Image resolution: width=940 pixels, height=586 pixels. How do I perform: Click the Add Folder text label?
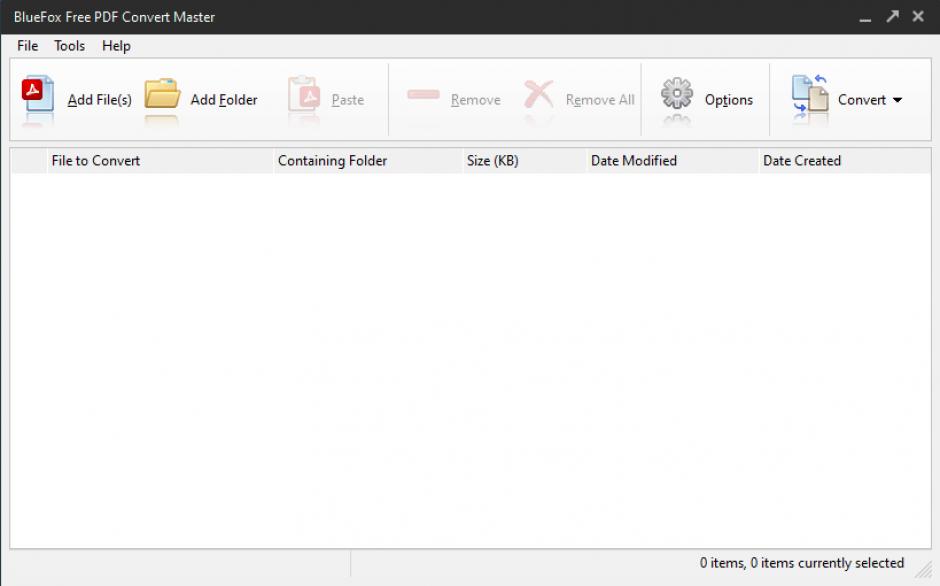pos(224,100)
